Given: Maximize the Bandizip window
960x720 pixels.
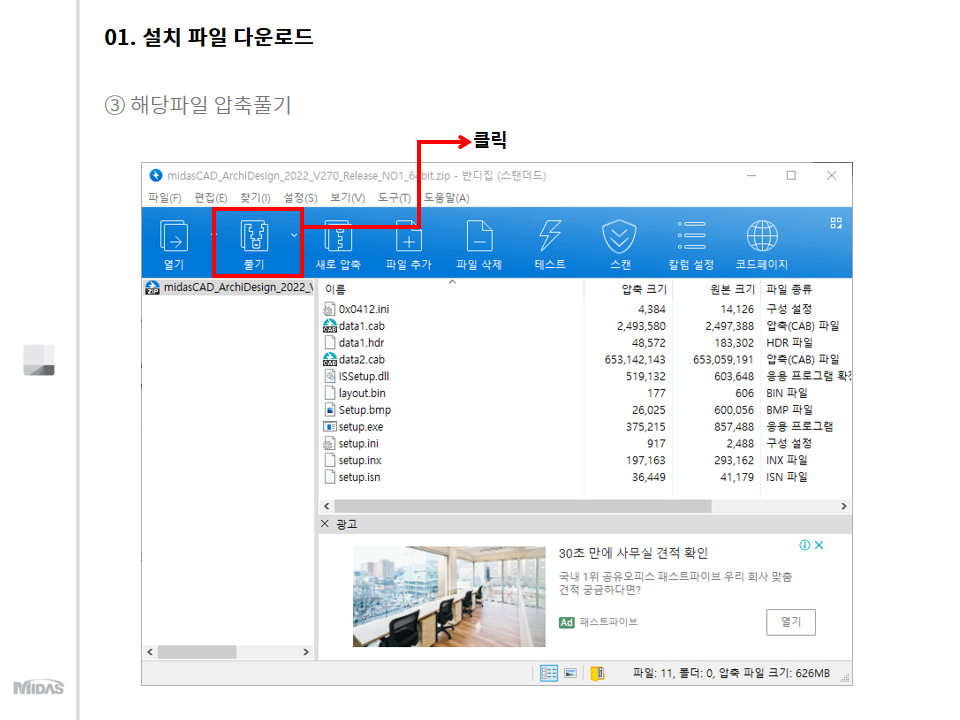Looking at the screenshot, I should (x=791, y=176).
